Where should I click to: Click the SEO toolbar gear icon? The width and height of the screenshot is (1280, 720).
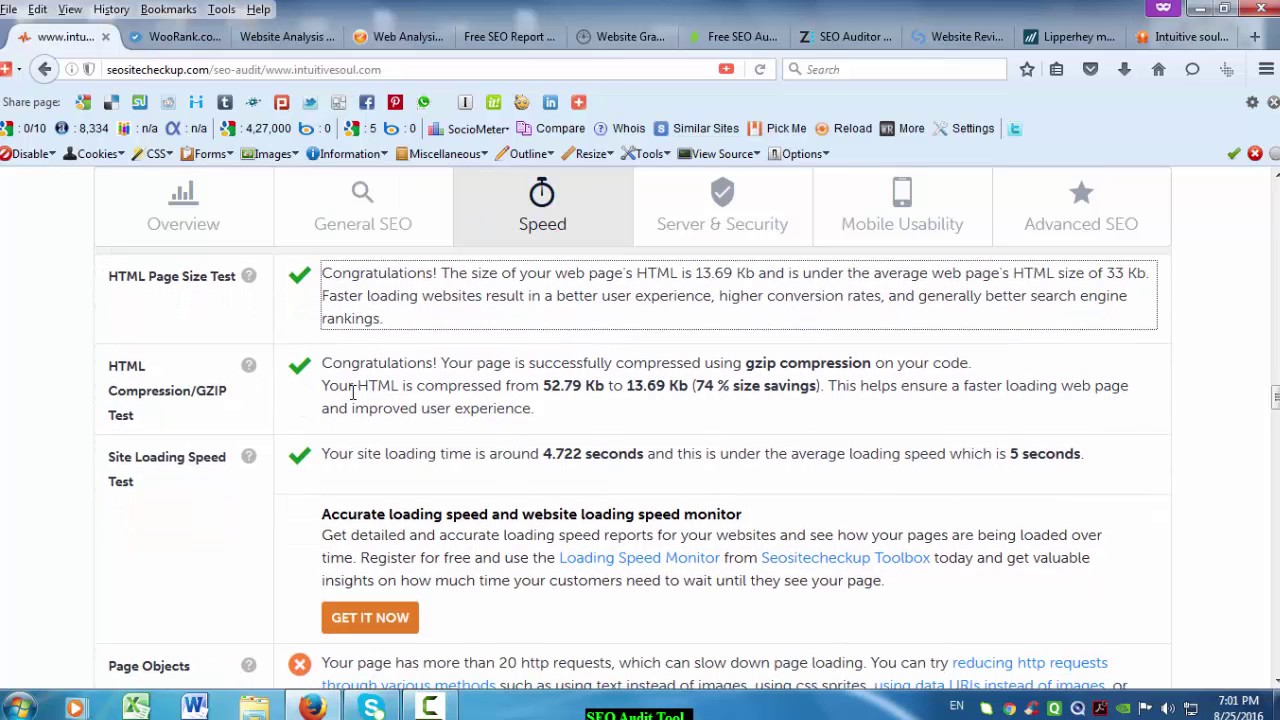coord(1252,102)
